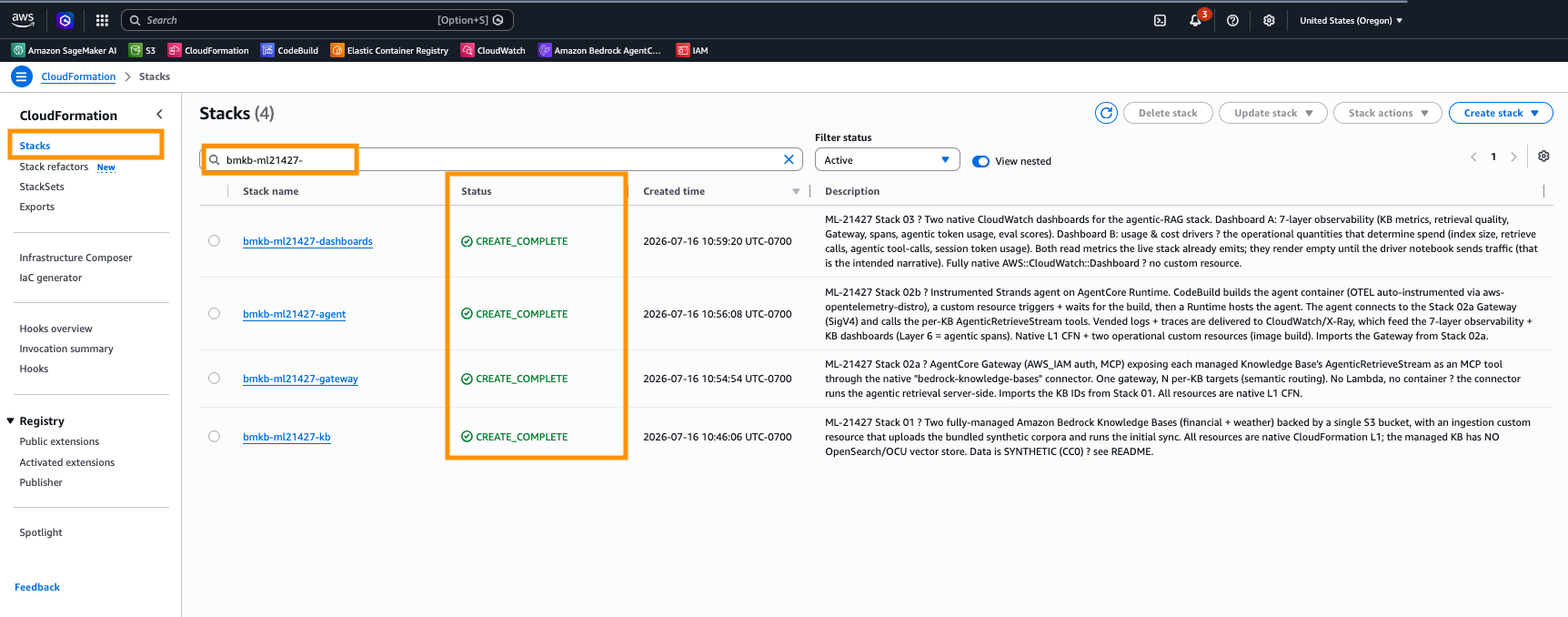This screenshot has height=617, width=1568.
Task: Open the console settings gear icon
Action: [1269, 20]
